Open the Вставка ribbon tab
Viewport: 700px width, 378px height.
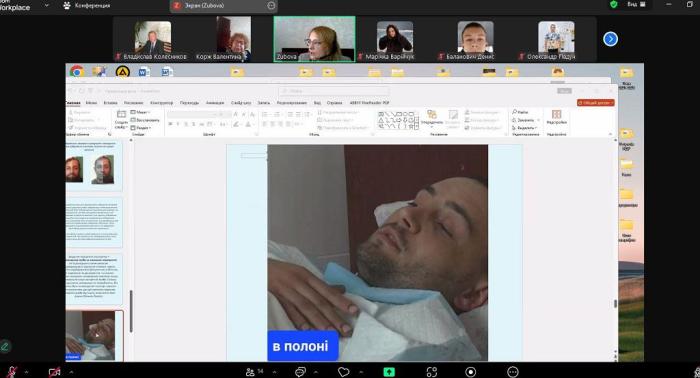tap(110, 103)
